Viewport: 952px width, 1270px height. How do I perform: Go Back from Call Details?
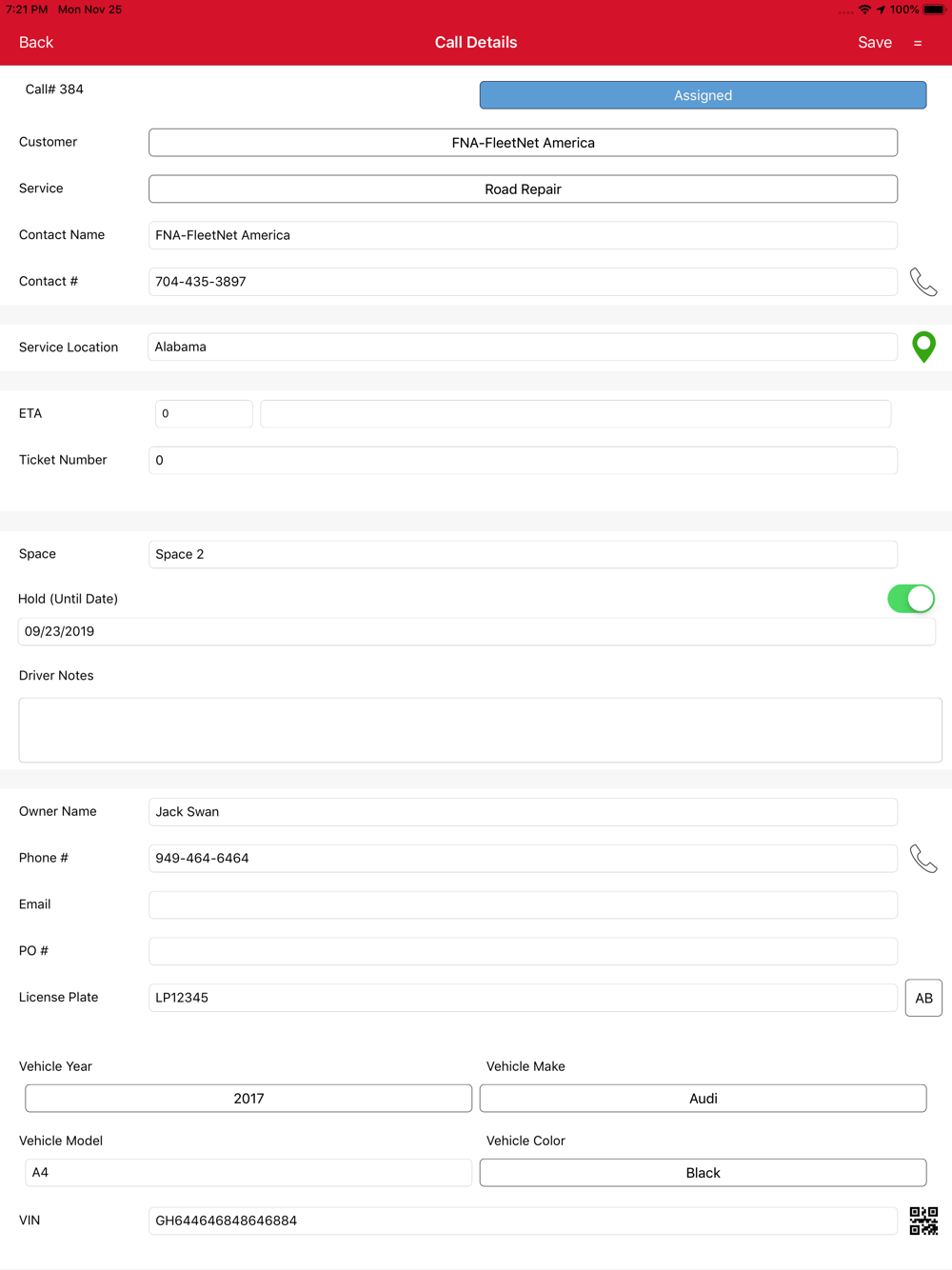coord(36,43)
